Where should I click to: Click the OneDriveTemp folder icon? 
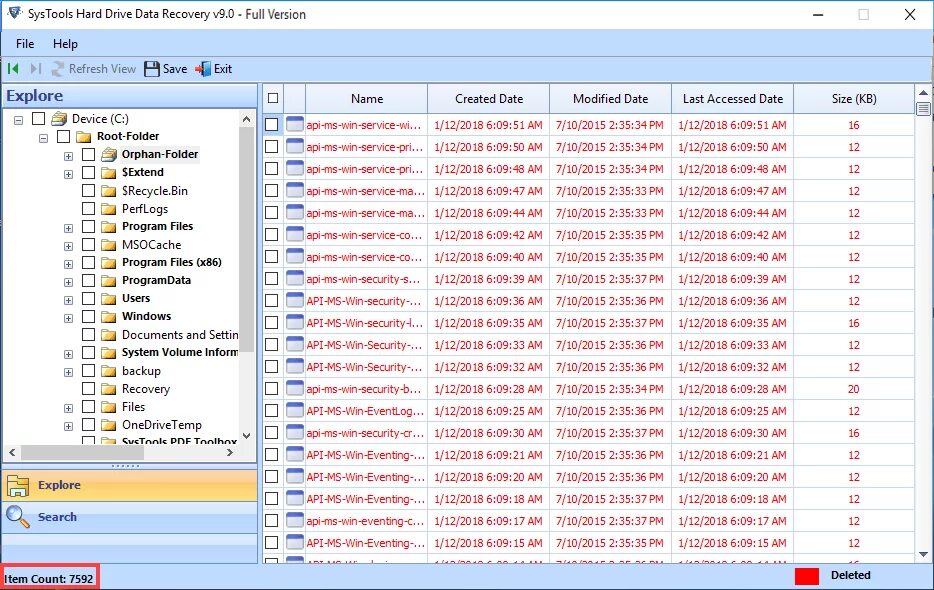click(108, 425)
